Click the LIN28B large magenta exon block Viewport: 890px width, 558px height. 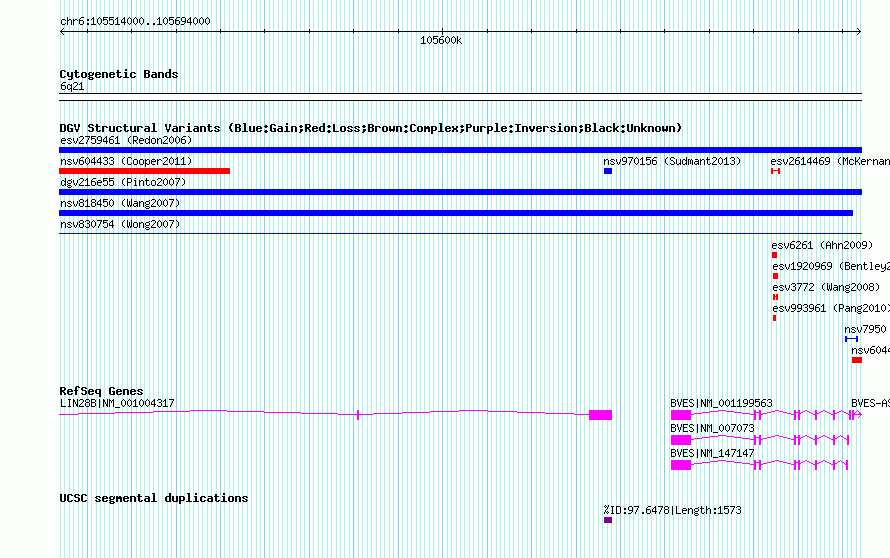point(601,415)
